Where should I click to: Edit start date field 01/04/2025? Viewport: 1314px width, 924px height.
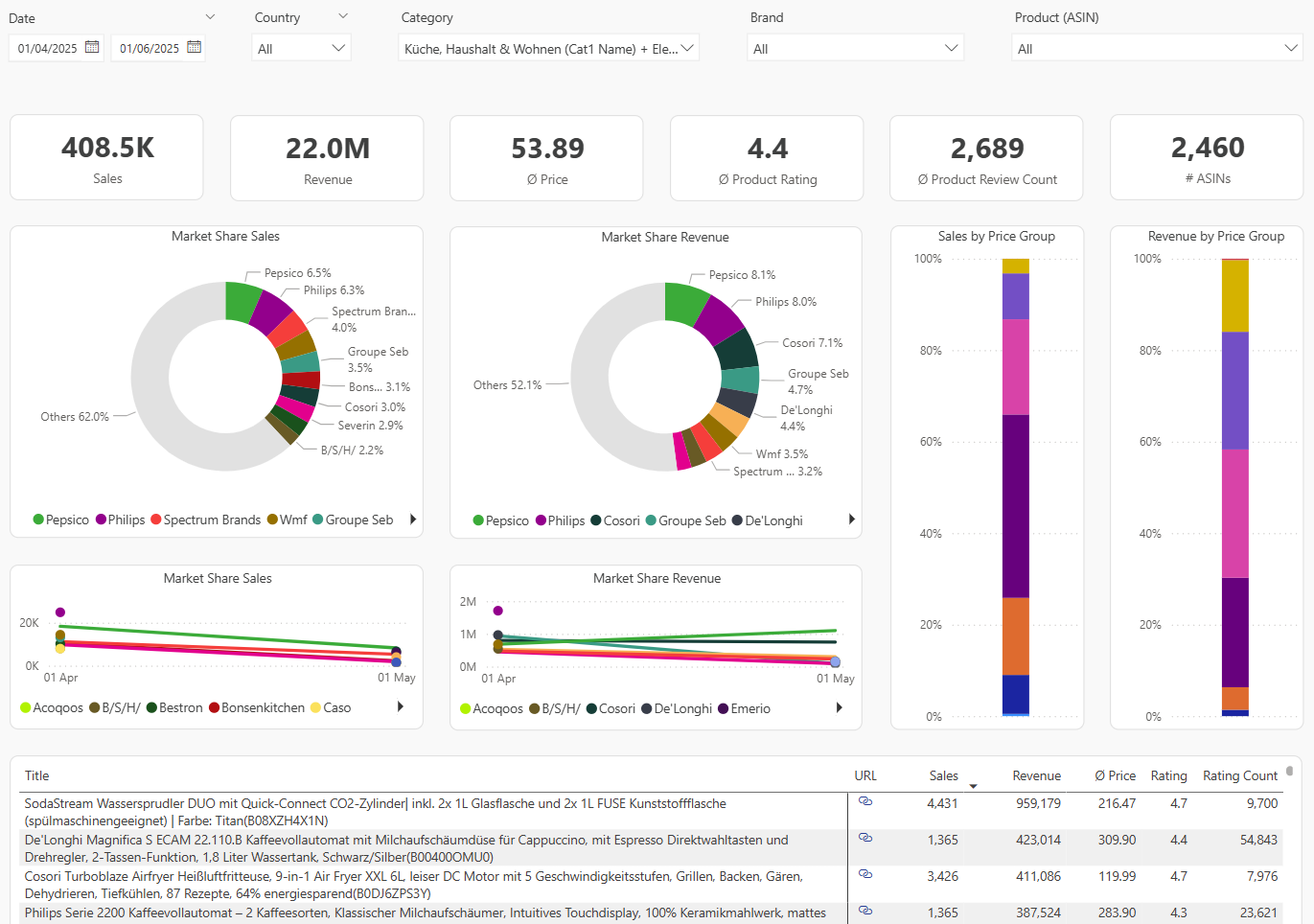point(48,48)
